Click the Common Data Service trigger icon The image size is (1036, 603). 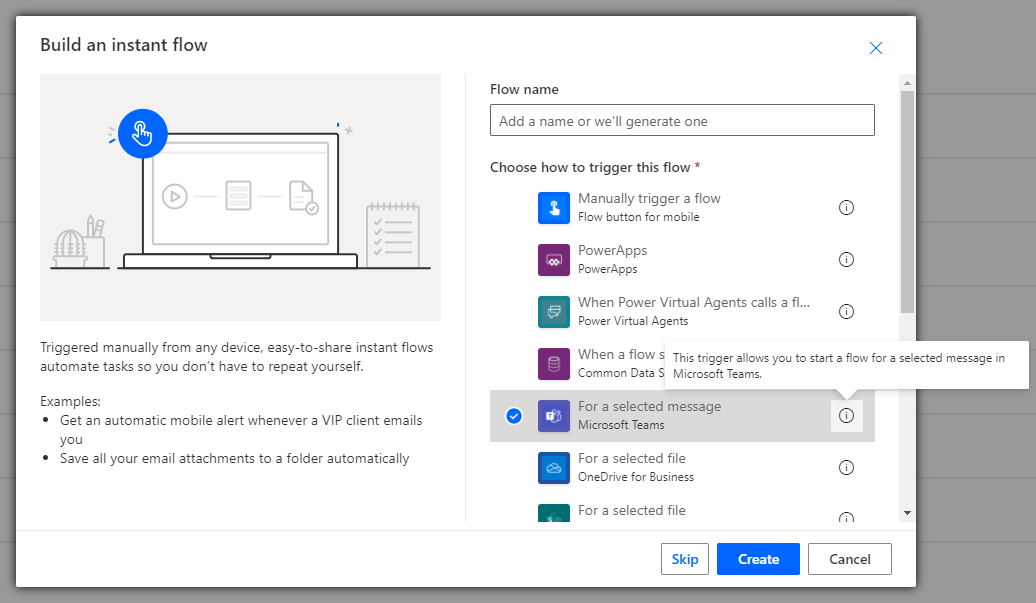pos(554,364)
